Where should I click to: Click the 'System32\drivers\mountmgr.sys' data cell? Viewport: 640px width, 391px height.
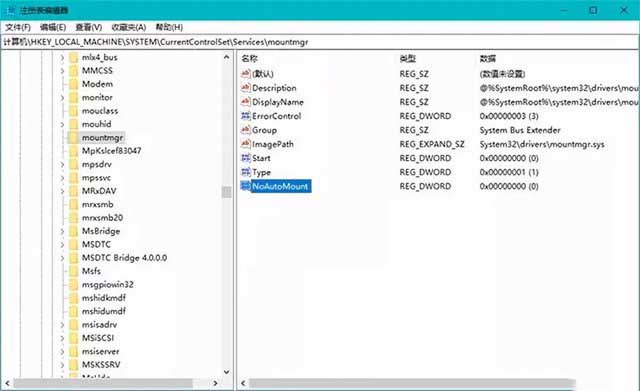542,144
